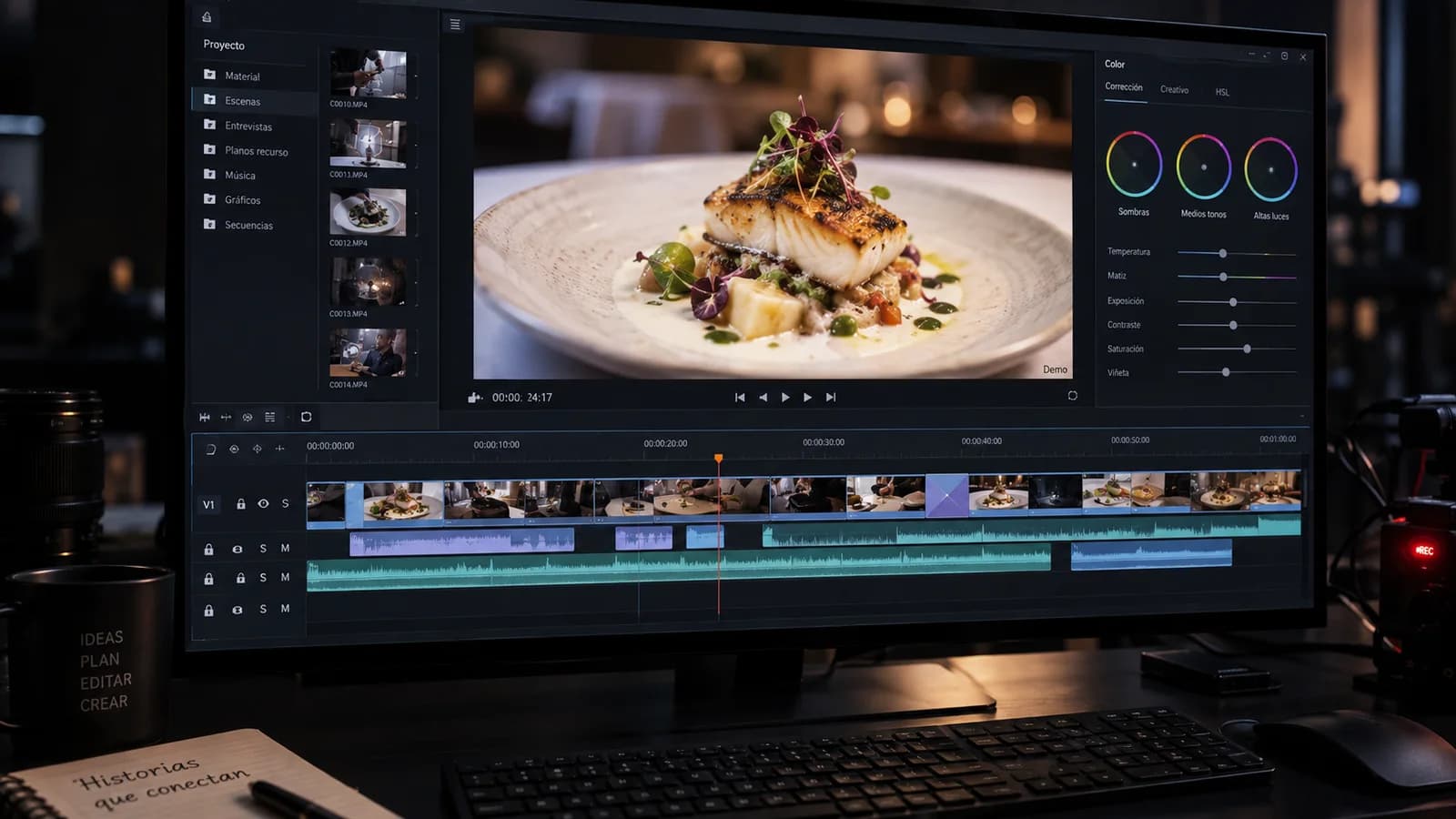Hide the V1 track with the eye icon
Viewport: 1456px width, 819px height.
tap(263, 503)
